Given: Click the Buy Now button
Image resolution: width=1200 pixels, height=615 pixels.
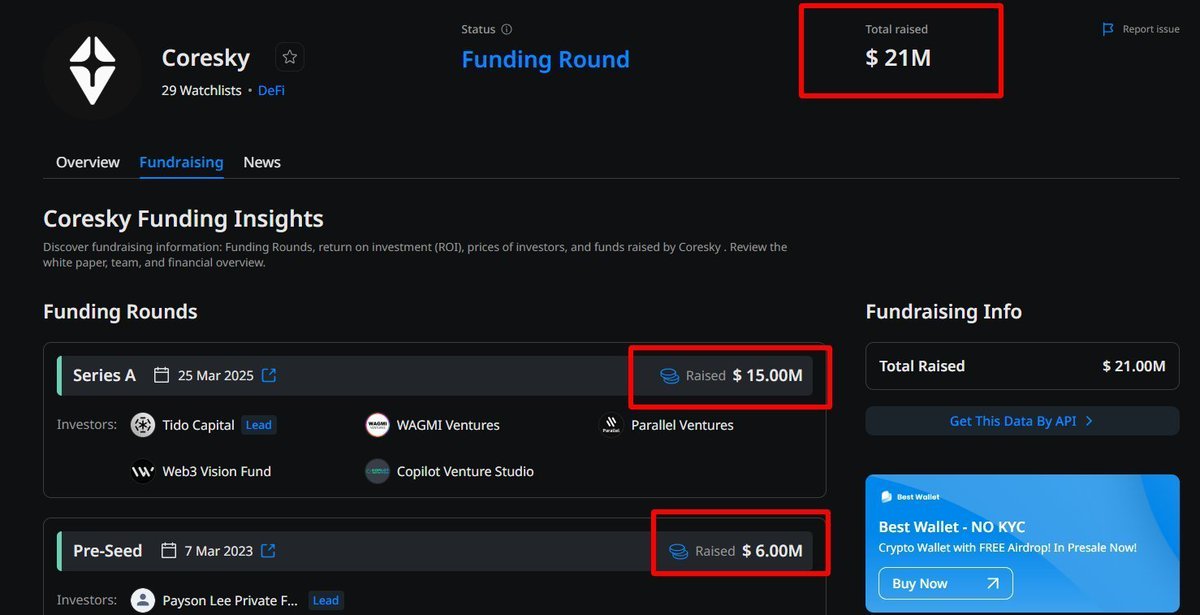Looking at the screenshot, I should [944, 583].
